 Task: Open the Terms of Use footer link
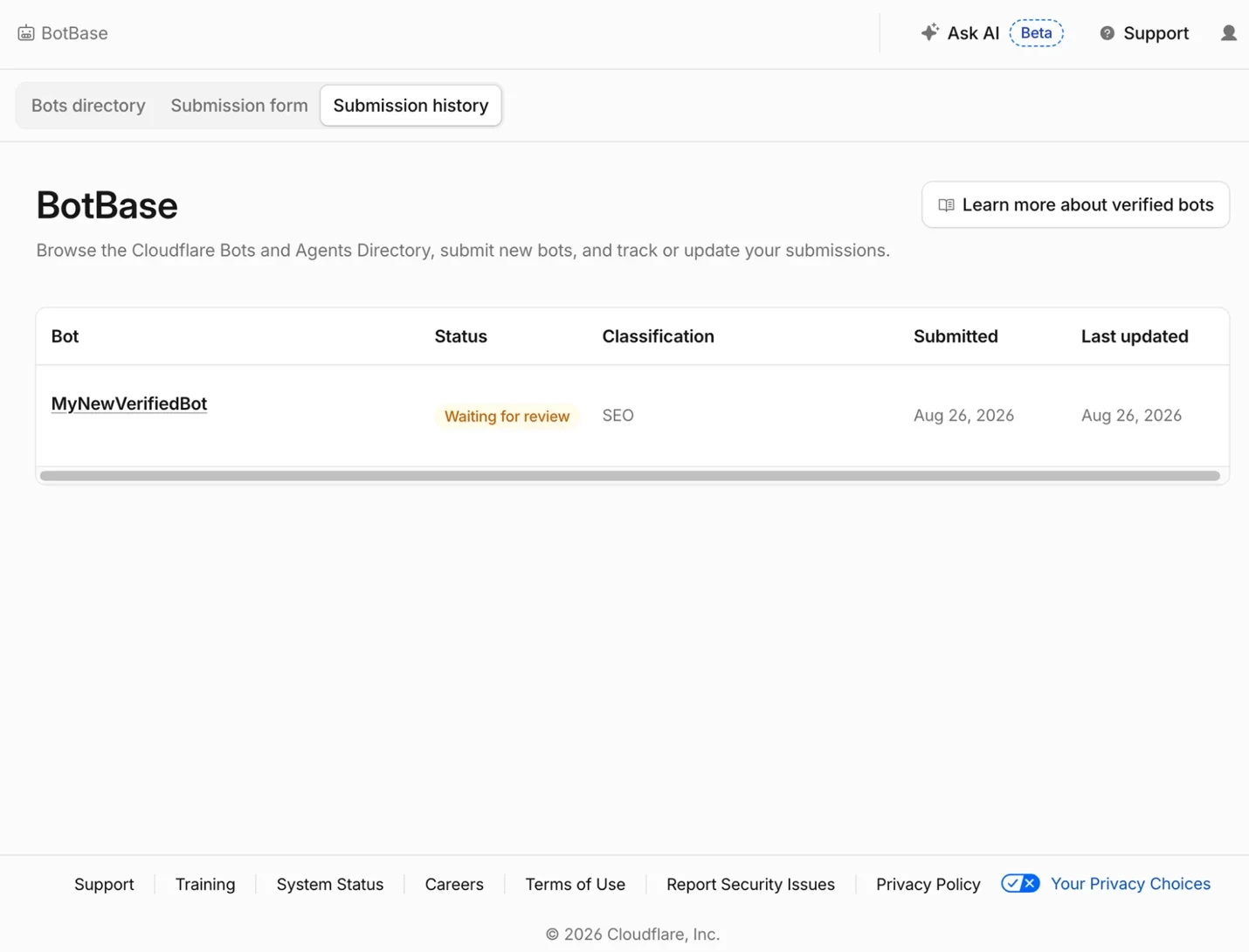pos(575,885)
